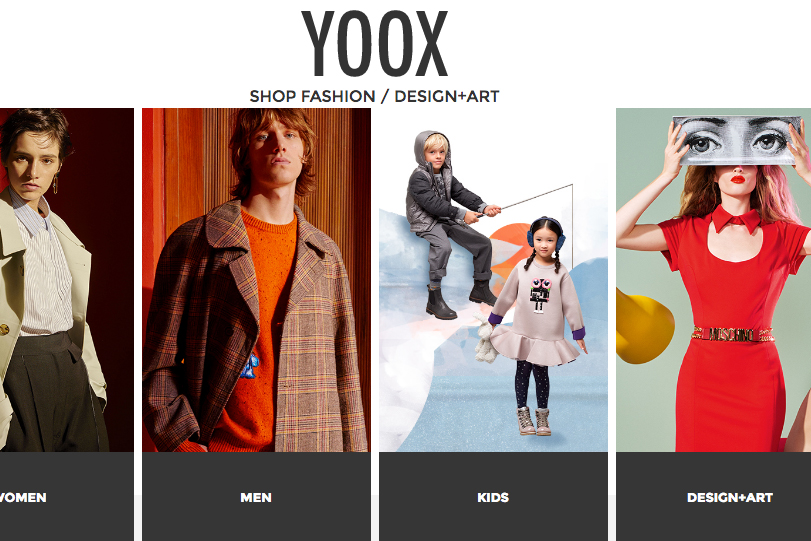Click the YOOX logo at top
Image resolution: width=811 pixels, height=541 pixels.
coord(374,44)
